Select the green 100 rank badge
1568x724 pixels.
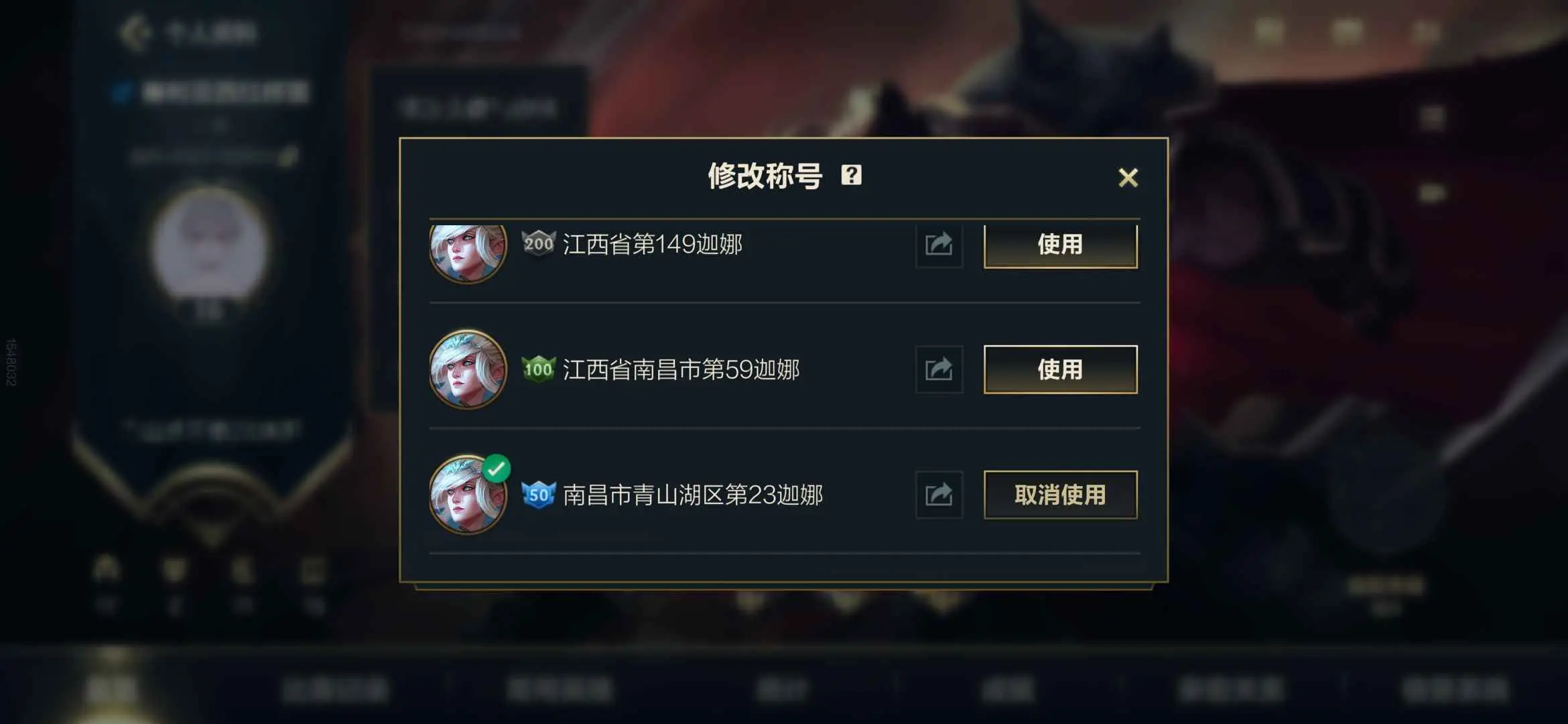tap(539, 369)
